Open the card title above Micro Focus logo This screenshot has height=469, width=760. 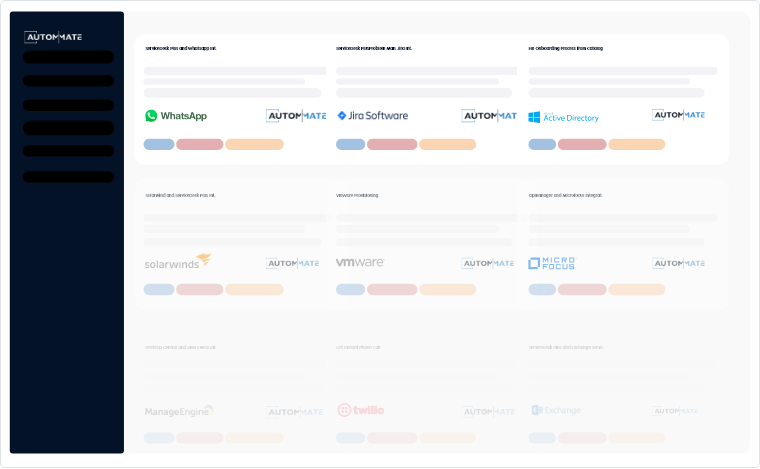(x=565, y=195)
